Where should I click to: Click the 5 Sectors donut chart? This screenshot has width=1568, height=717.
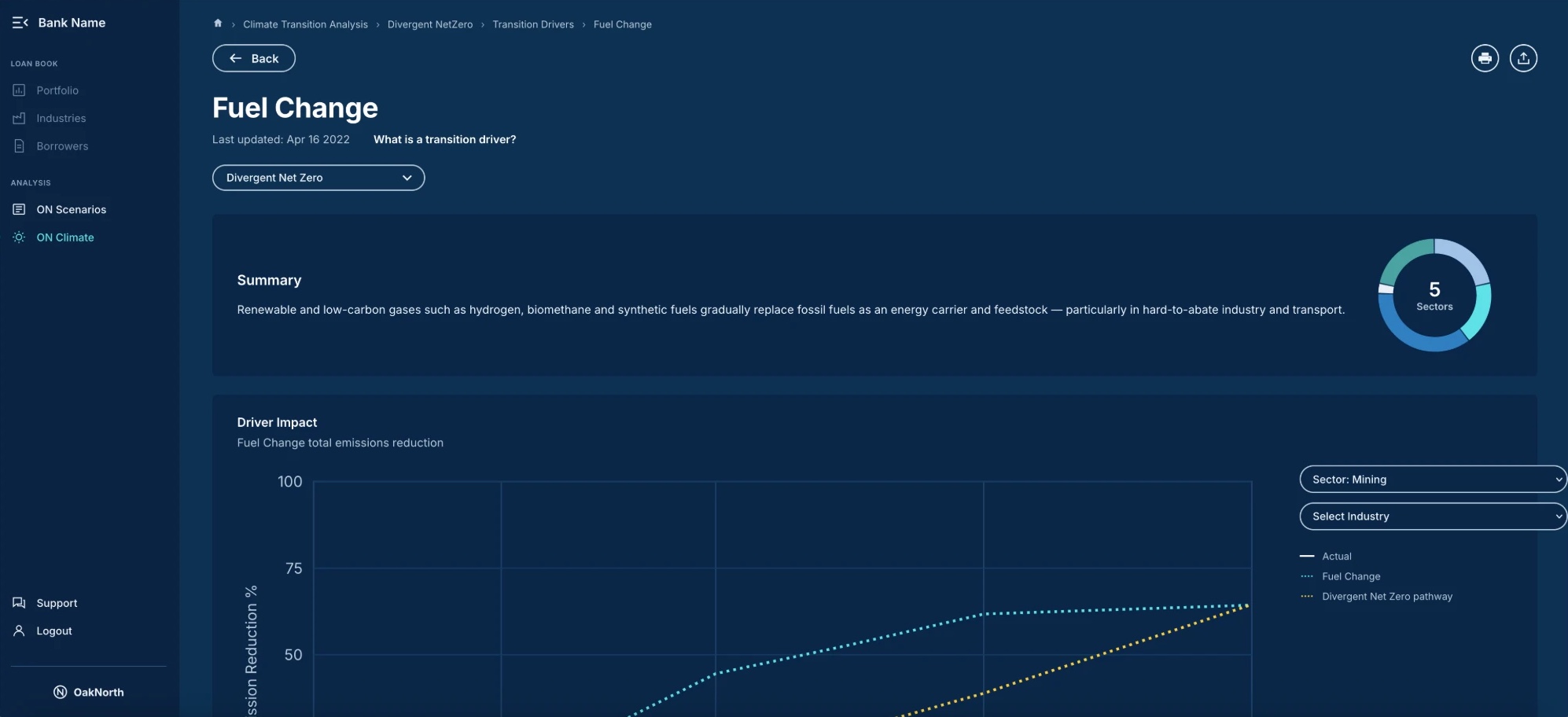(1434, 296)
